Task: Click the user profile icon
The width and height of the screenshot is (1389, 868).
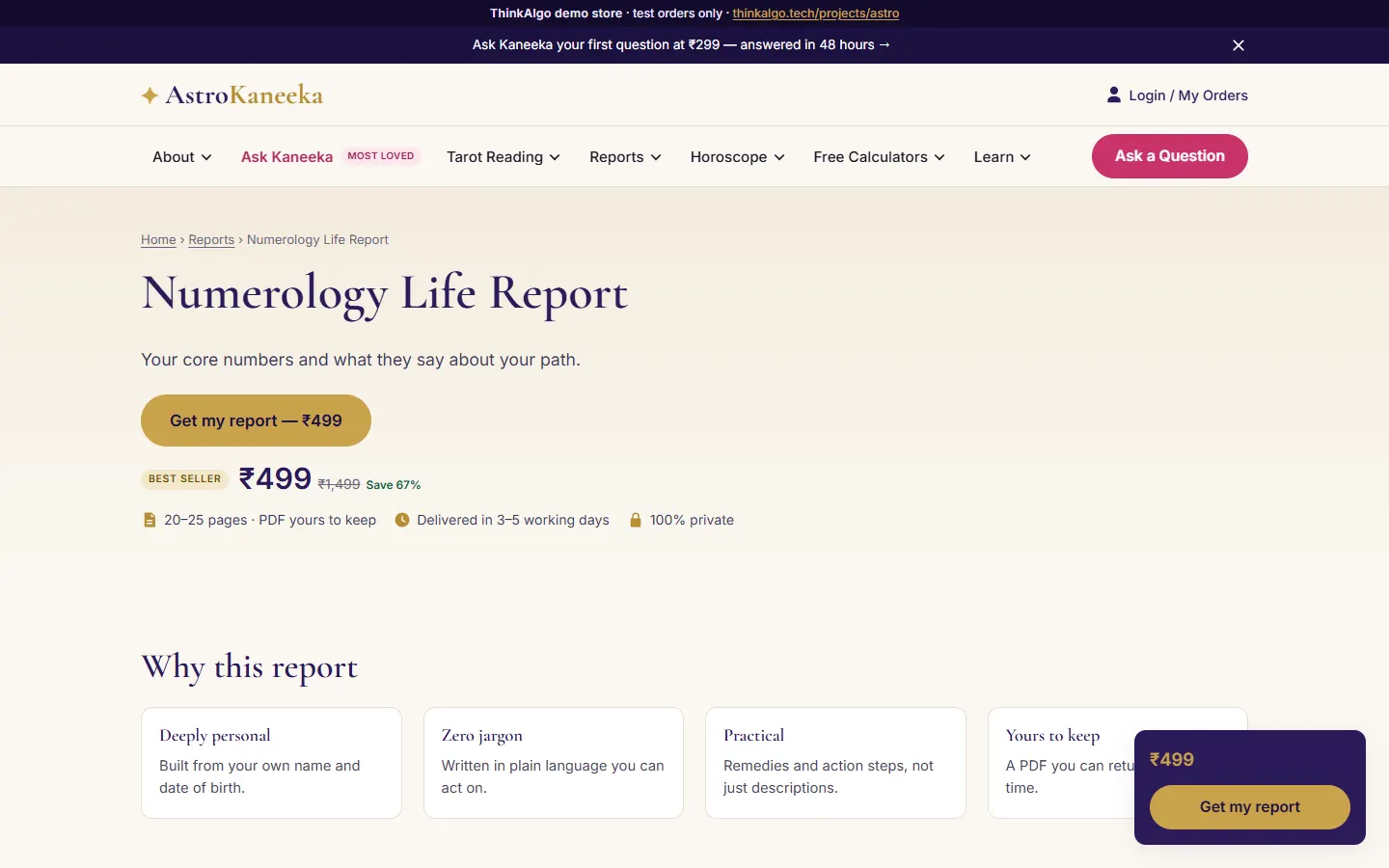Action: coord(1114,95)
